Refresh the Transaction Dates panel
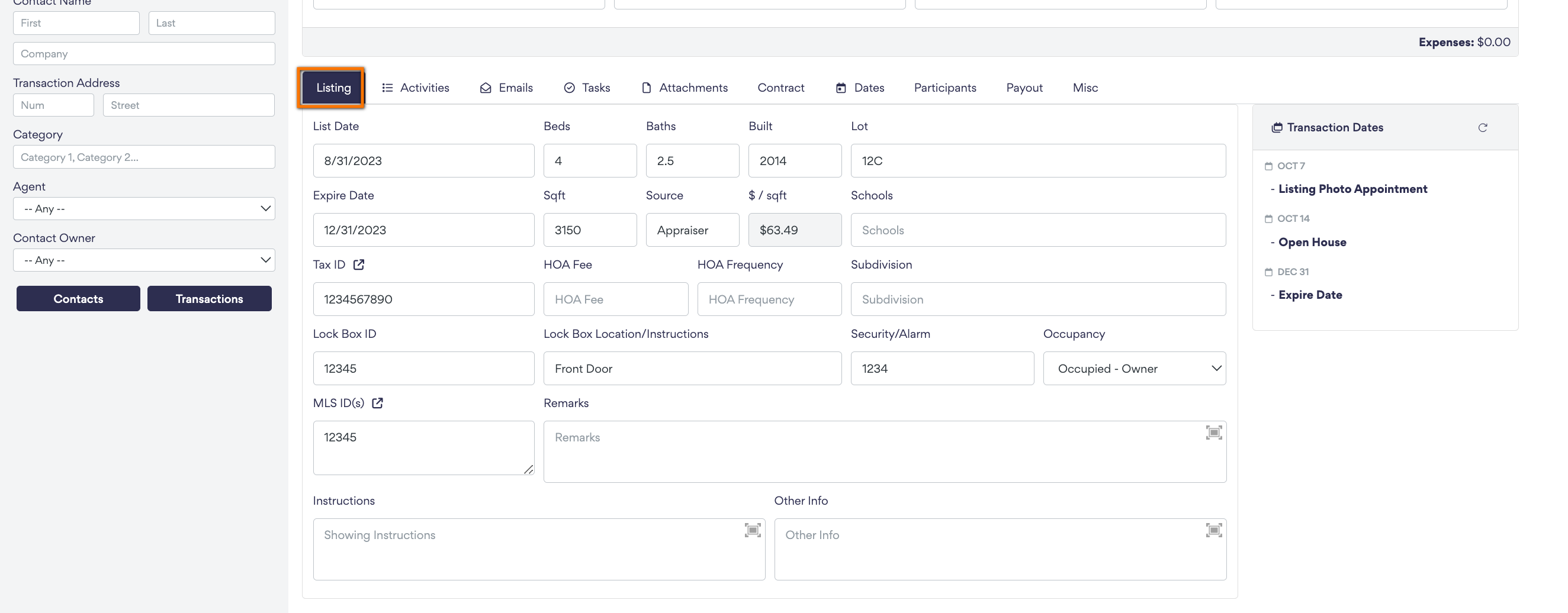 pyautogui.click(x=1483, y=128)
